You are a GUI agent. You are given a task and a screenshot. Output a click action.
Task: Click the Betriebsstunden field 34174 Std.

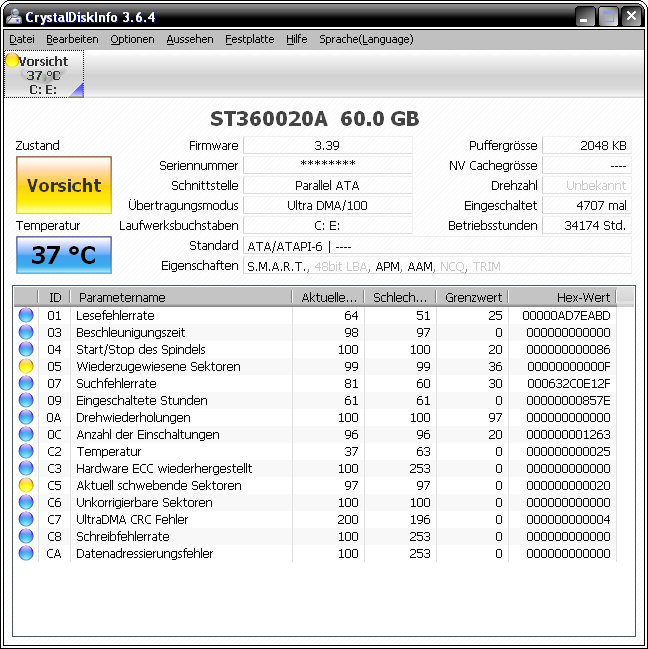click(587, 225)
